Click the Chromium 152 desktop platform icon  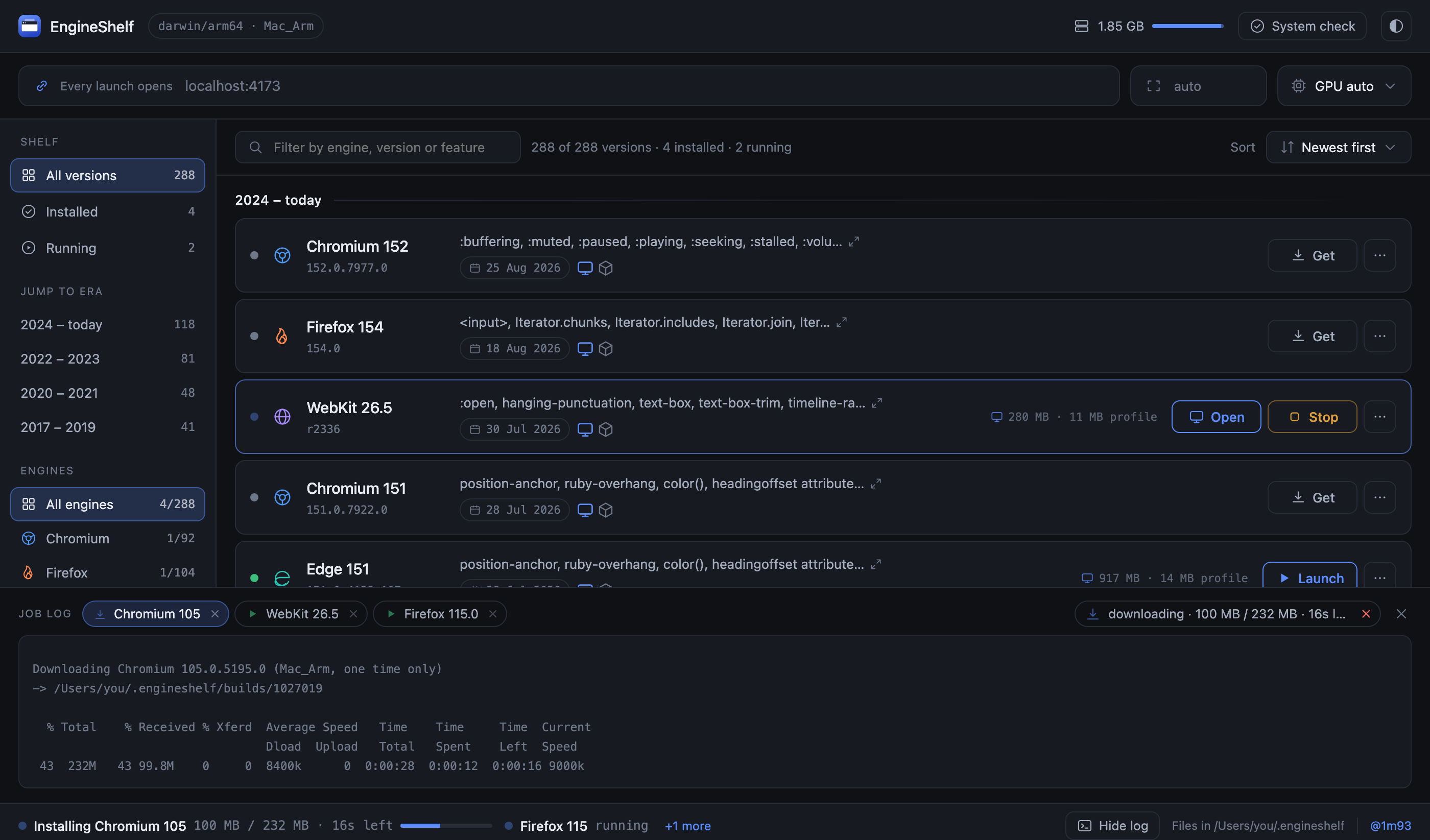[584, 268]
